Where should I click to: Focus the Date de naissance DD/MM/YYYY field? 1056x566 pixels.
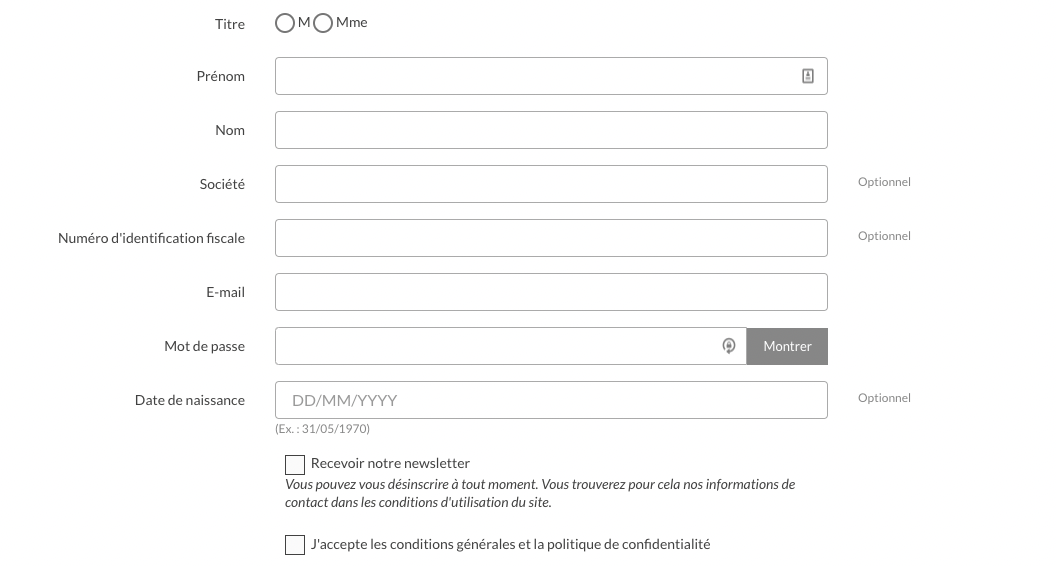click(x=551, y=400)
